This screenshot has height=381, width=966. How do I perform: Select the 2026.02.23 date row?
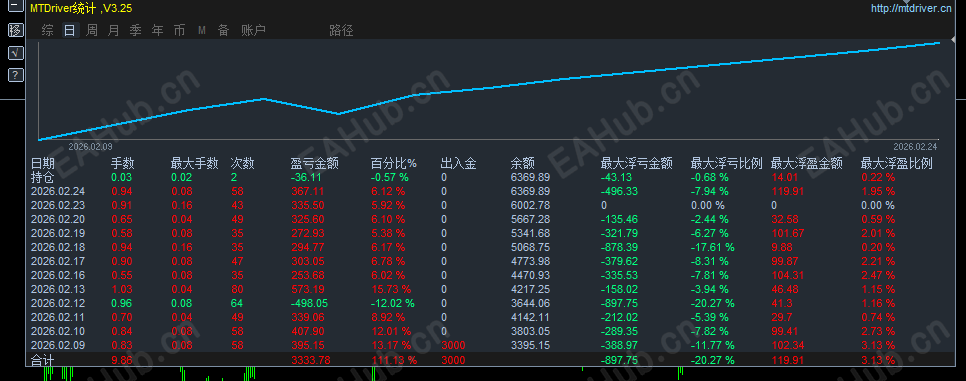[58, 205]
